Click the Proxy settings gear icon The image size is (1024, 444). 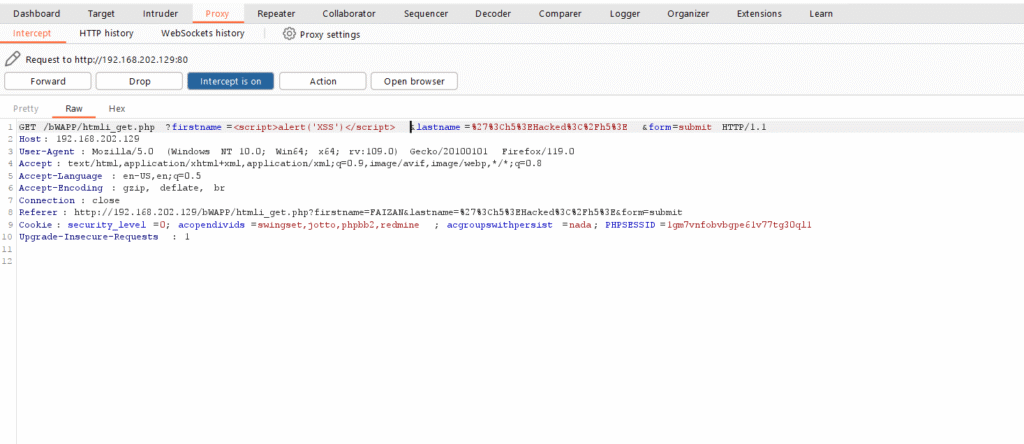coord(289,34)
